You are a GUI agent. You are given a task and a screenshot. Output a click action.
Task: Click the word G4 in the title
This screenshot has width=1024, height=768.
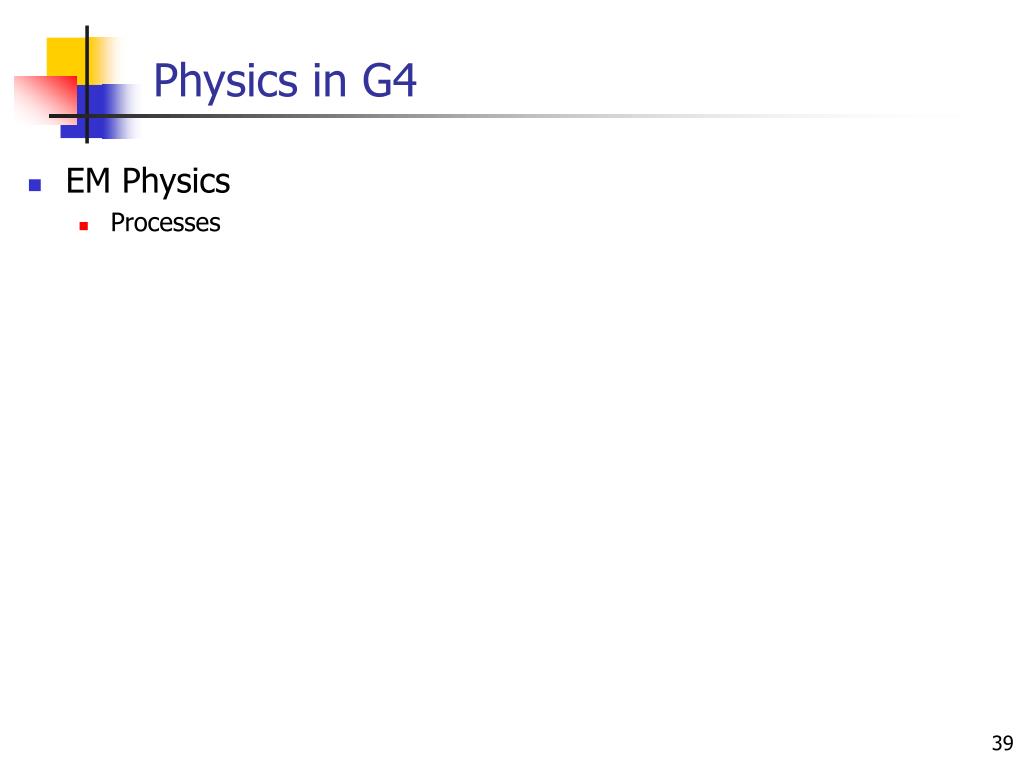click(x=389, y=79)
